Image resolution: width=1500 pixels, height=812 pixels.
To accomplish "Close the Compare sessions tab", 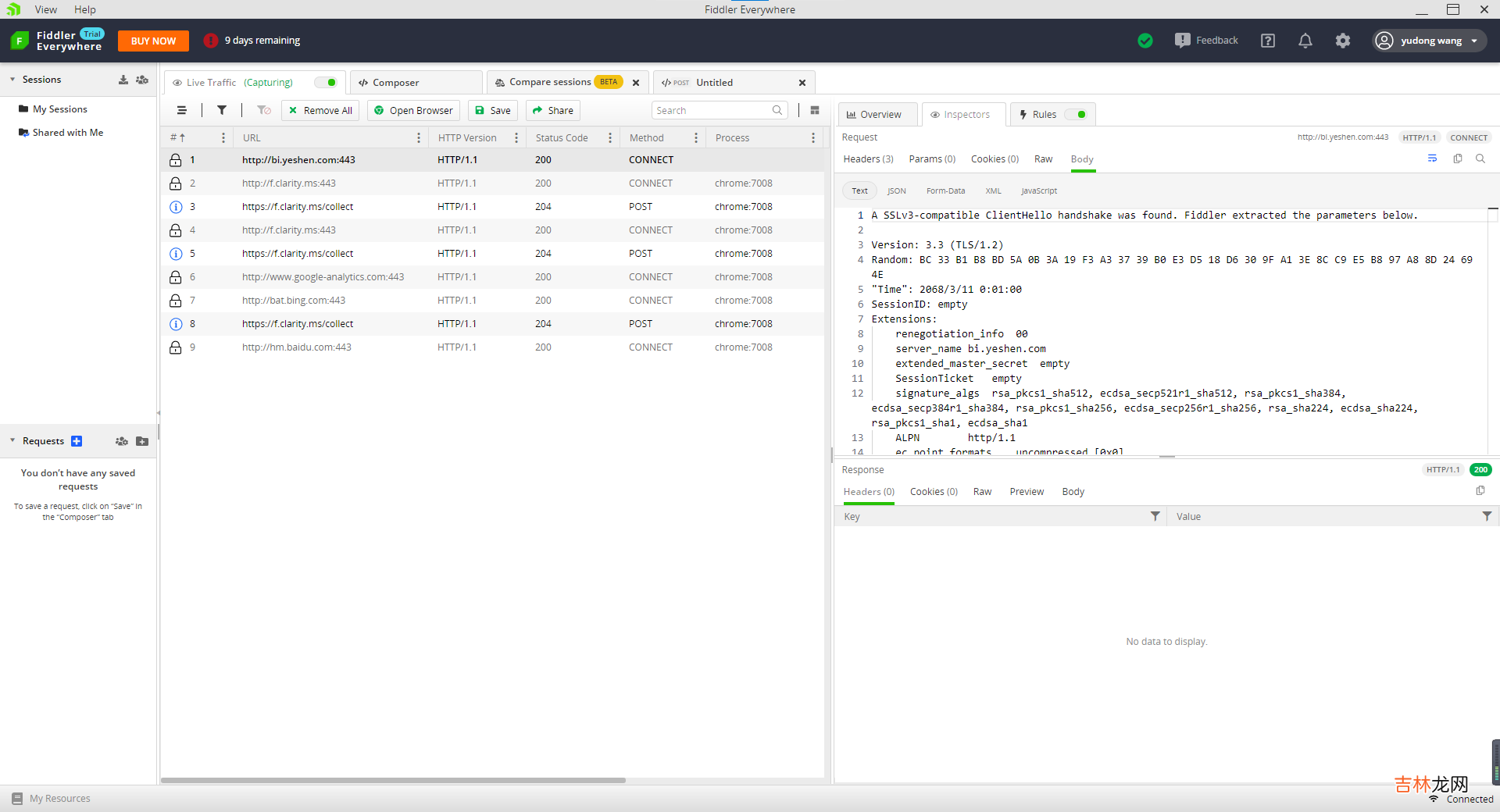I will pos(636,82).
